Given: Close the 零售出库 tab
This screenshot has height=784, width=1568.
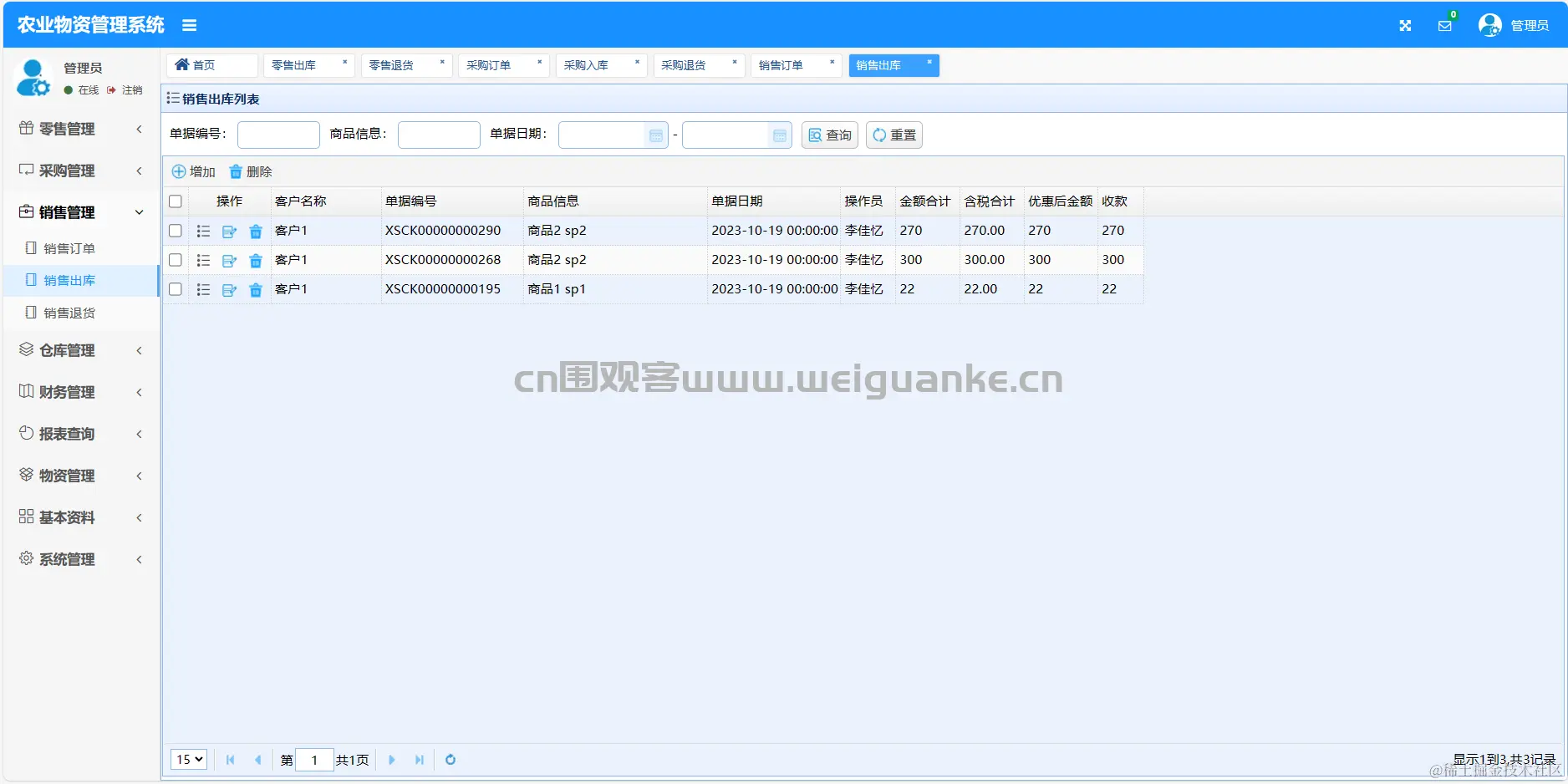Looking at the screenshot, I should [x=344, y=62].
